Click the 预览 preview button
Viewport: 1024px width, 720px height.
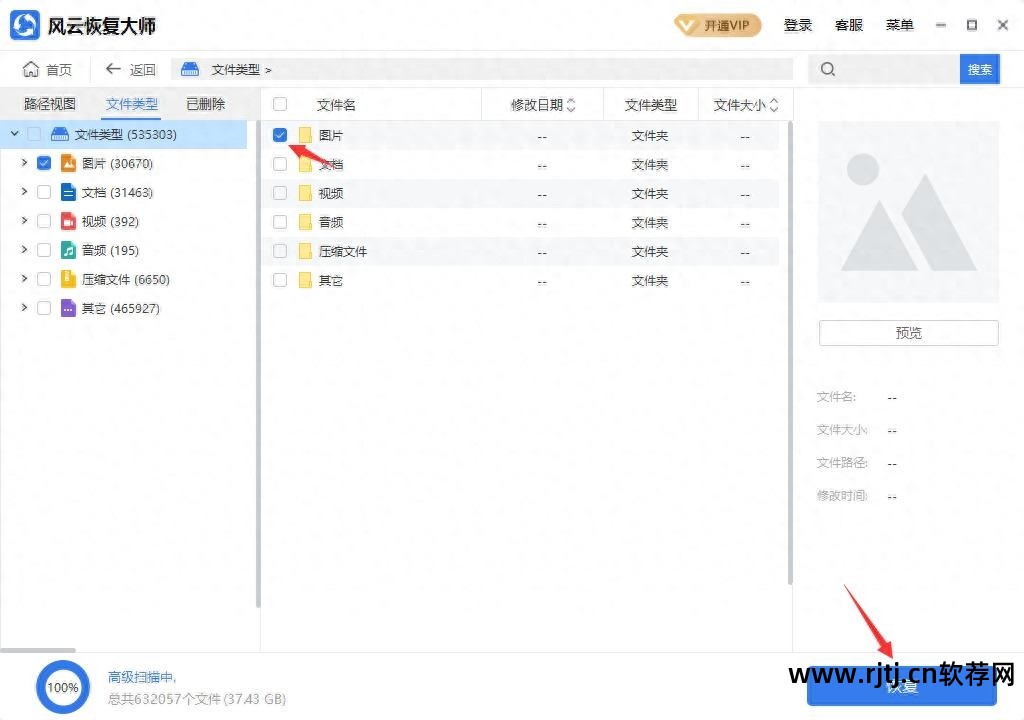[907, 333]
